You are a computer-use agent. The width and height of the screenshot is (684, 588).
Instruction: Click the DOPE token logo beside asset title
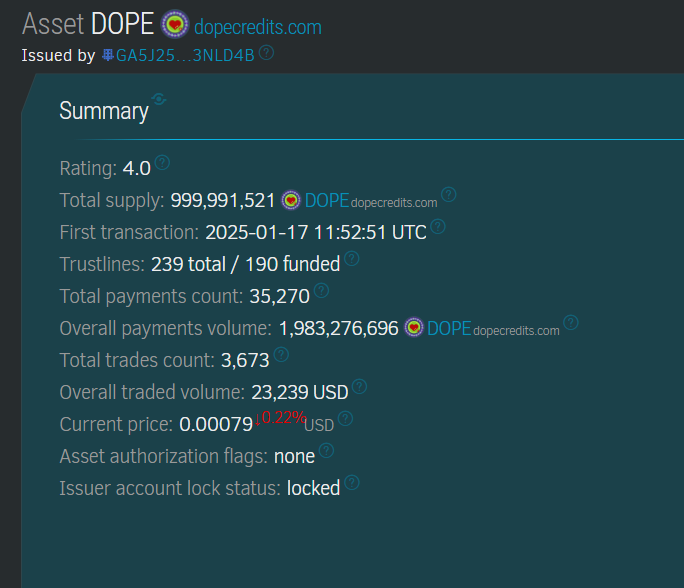tap(175, 24)
